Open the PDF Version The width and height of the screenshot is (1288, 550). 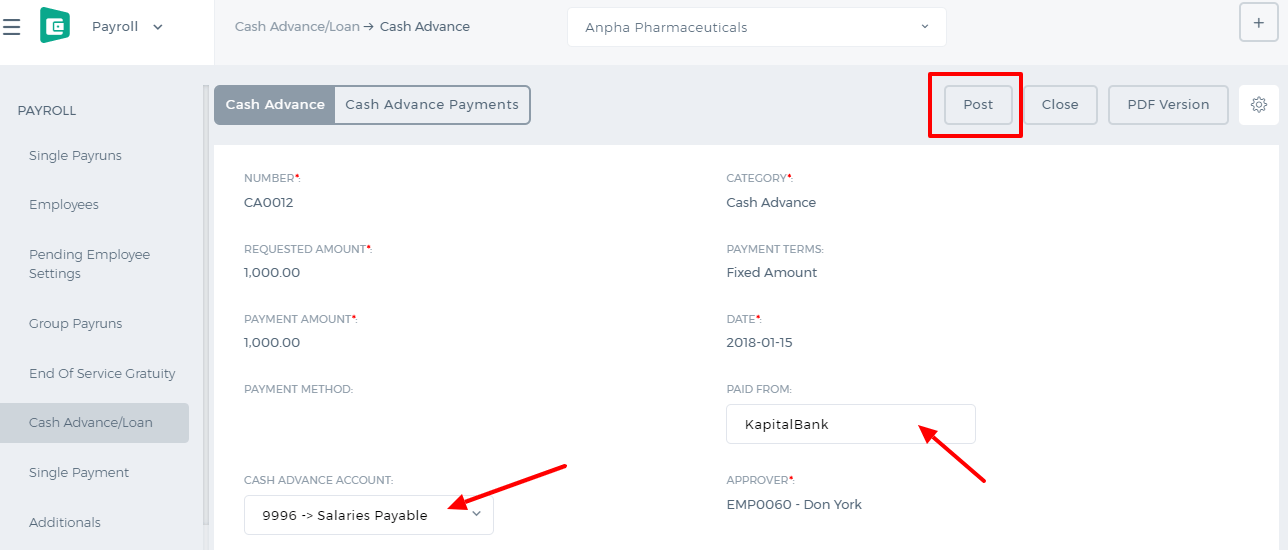[x=1168, y=105]
